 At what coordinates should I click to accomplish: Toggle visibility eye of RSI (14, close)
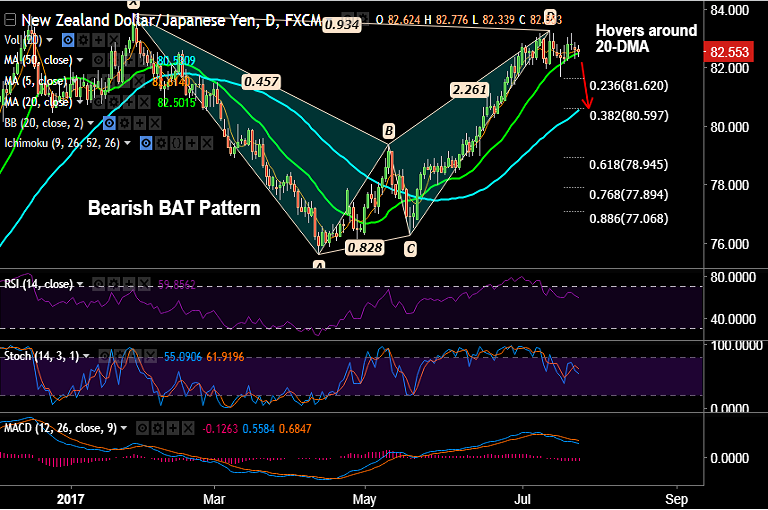[98, 284]
